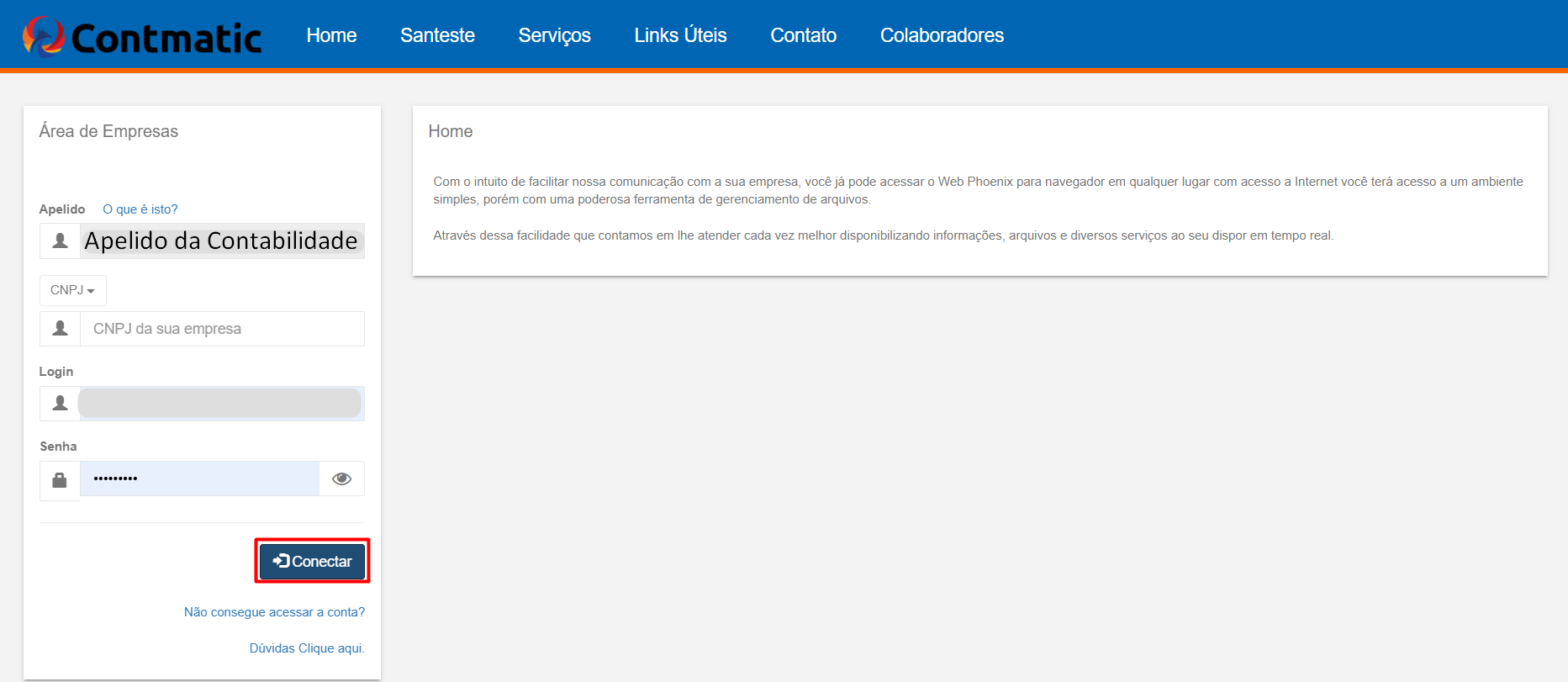Click the 'Login' field label
Viewport: 1568px width, 682px height.
[x=56, y=372]
